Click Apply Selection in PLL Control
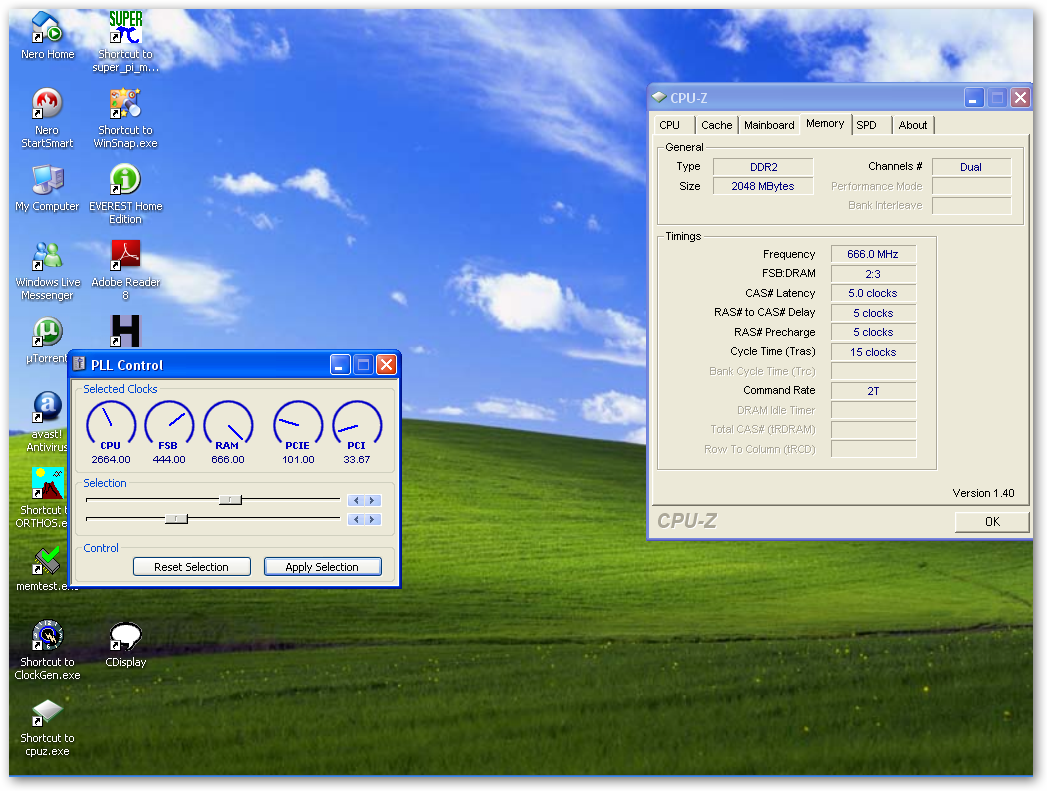Image resolution: width=1047 pixels, height=791 pixels. 323,567
